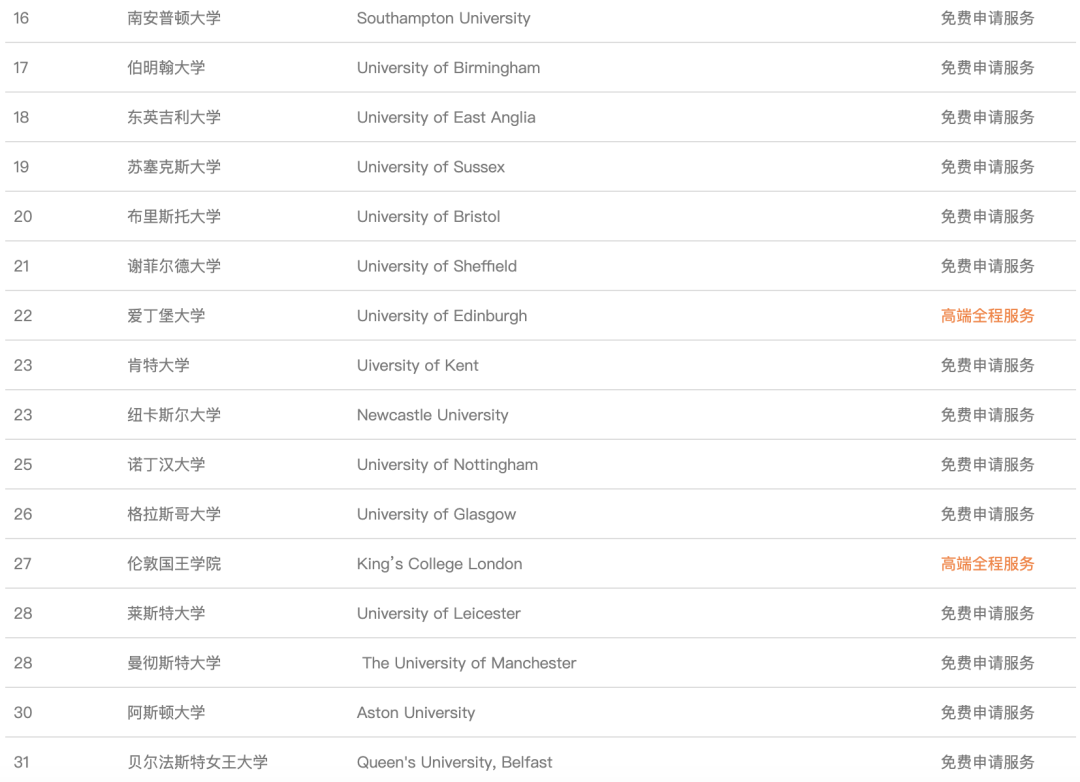Select the text 肯特大学

[x=158, y=365]
